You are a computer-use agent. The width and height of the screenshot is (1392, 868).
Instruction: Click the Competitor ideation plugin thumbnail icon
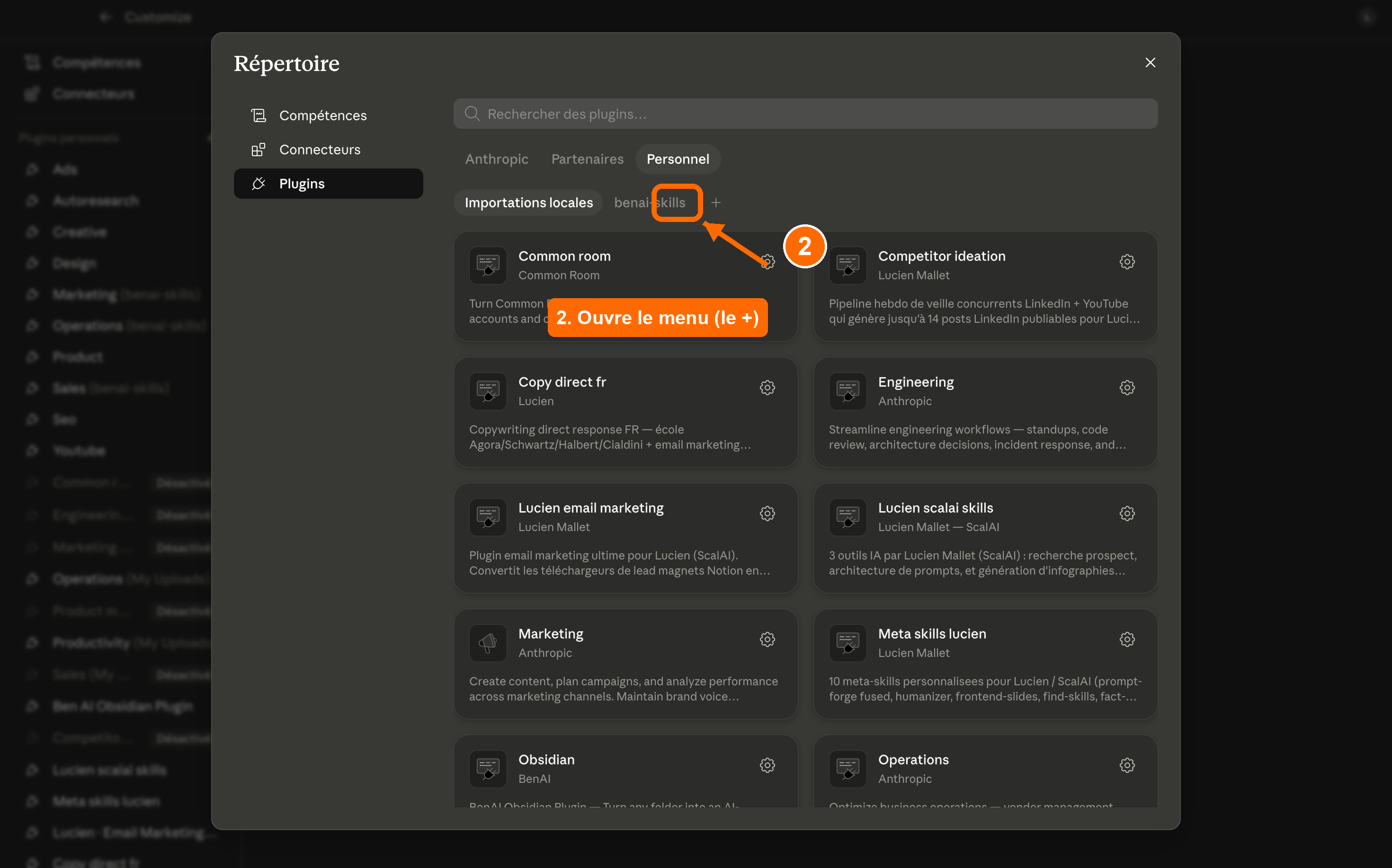pos(847,265)
